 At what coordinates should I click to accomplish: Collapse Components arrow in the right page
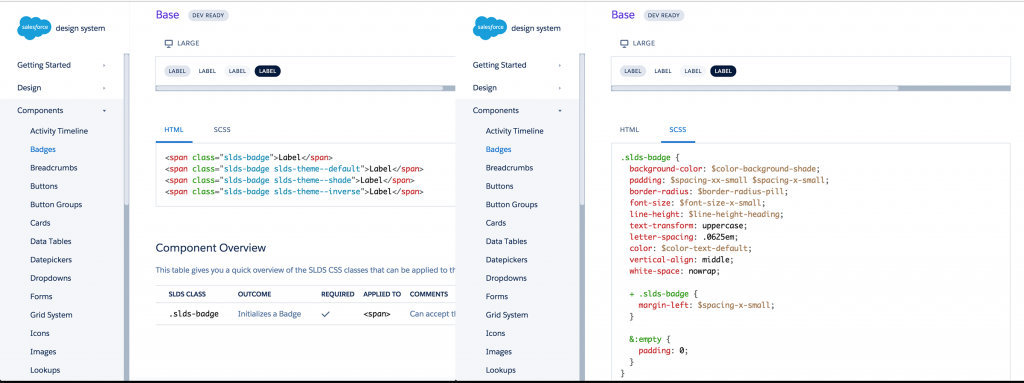[x=560, y=110]
